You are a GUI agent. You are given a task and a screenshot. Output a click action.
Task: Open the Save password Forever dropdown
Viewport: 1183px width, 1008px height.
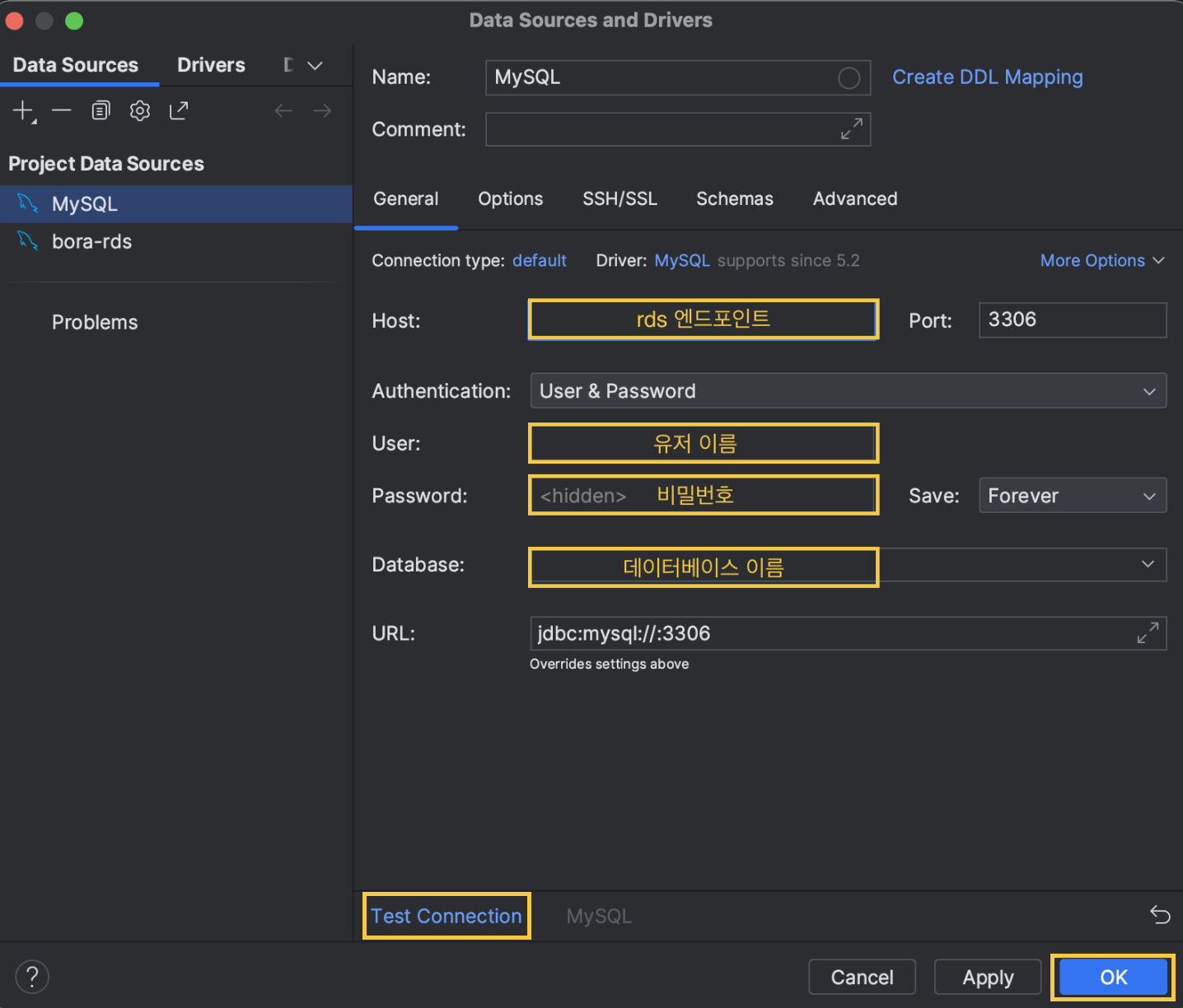[1072, 496]
